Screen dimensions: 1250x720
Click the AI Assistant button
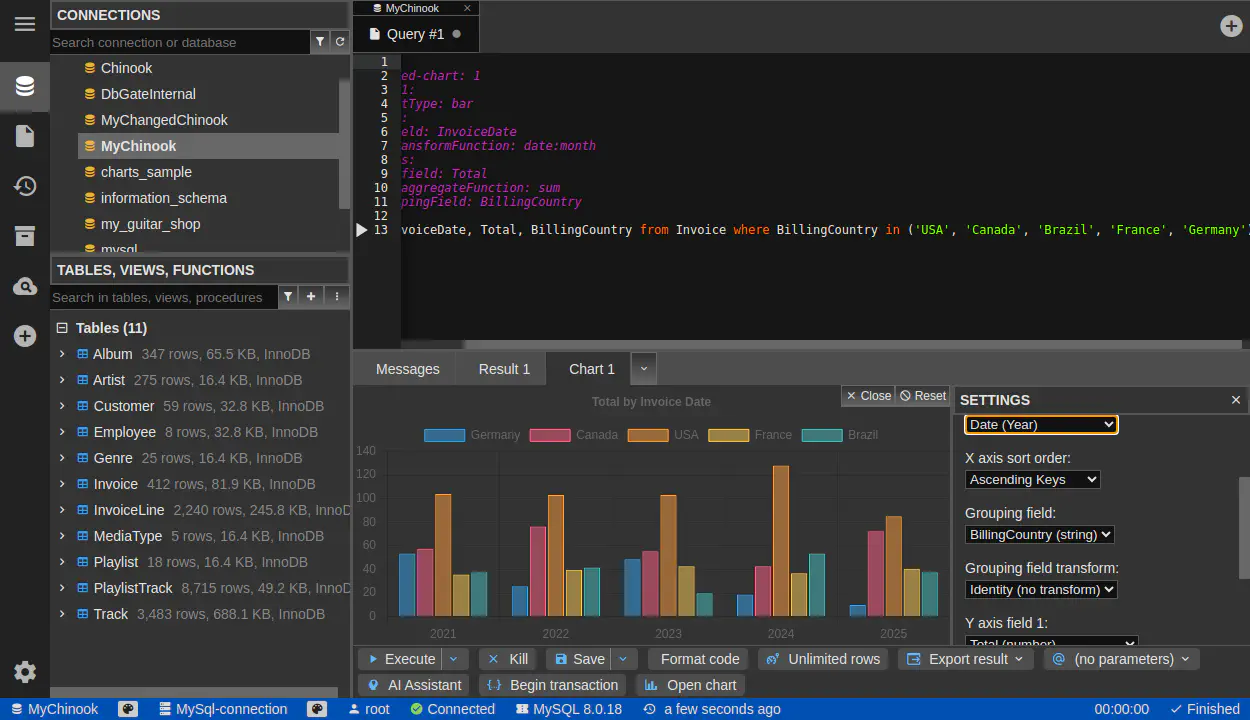click(x=415, y=685)
